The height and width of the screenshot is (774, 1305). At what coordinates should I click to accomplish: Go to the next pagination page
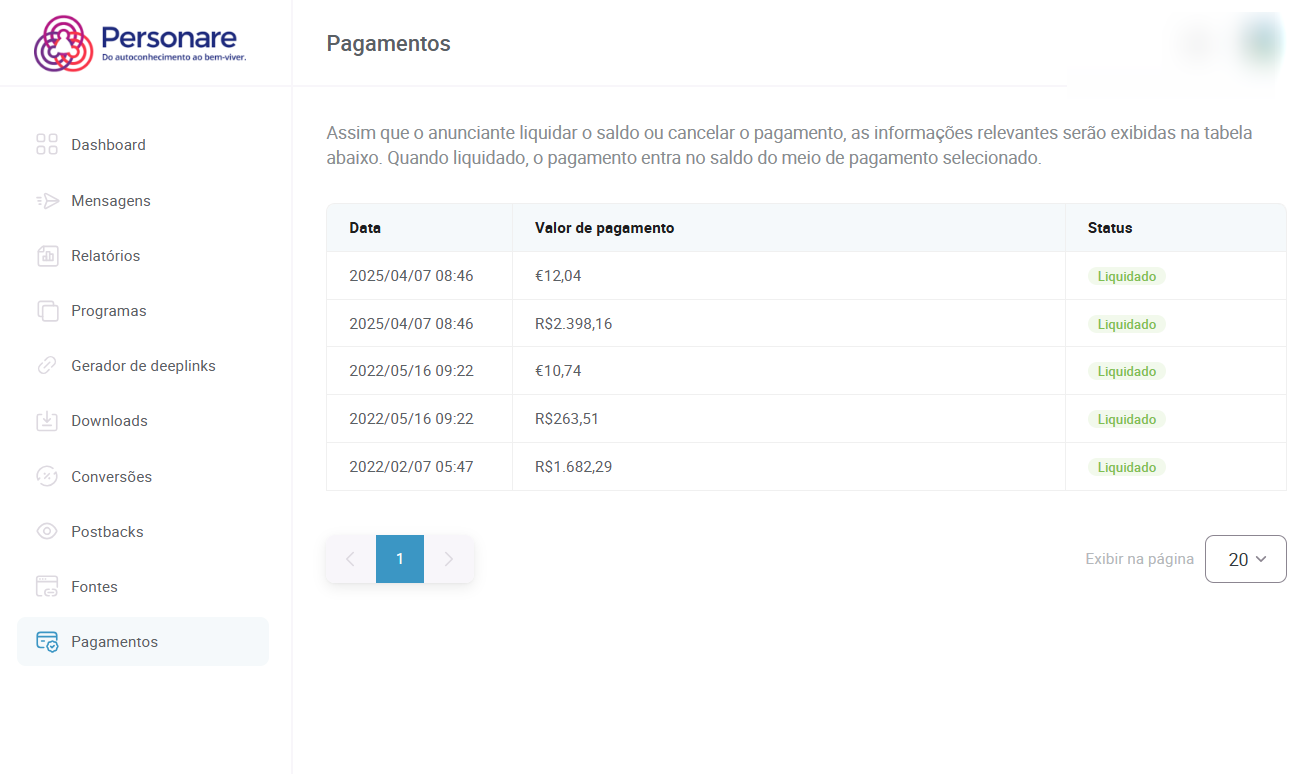tap(449, 559)
